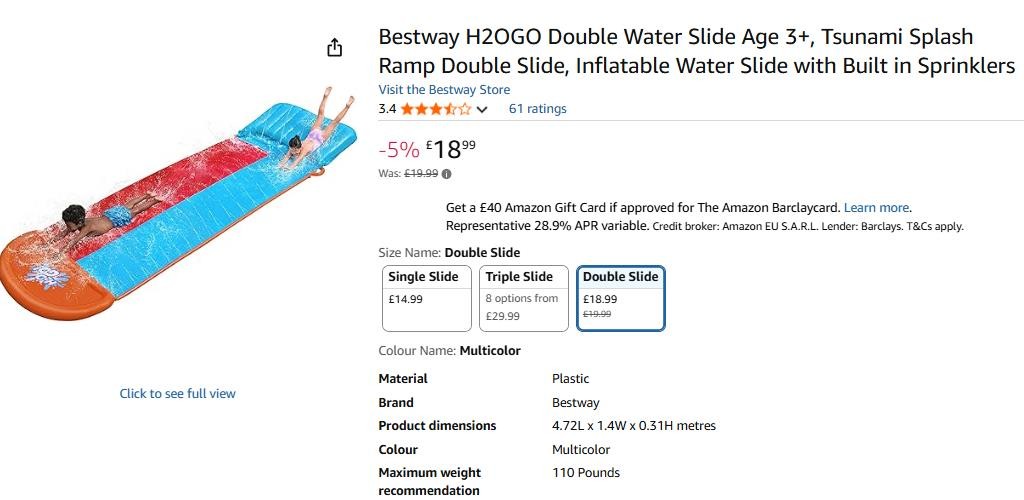Click the share icon above the product image
The image size is (1024, 500).
335,48
